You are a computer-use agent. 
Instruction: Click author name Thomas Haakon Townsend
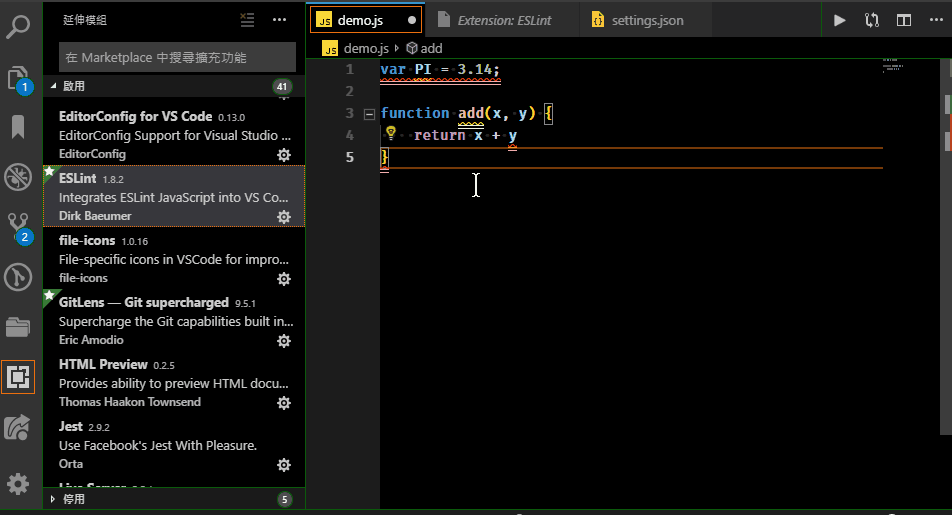tap(130, 402)
